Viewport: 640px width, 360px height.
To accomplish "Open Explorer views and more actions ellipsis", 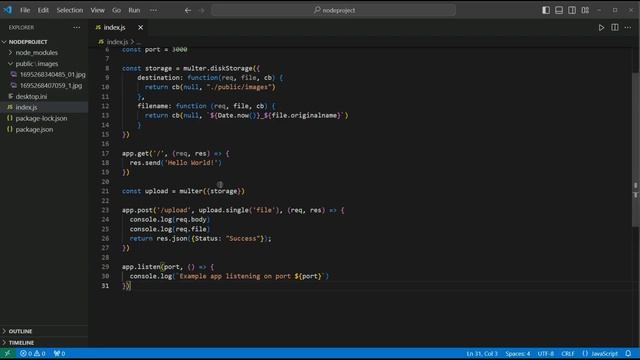I will (77, 27).
